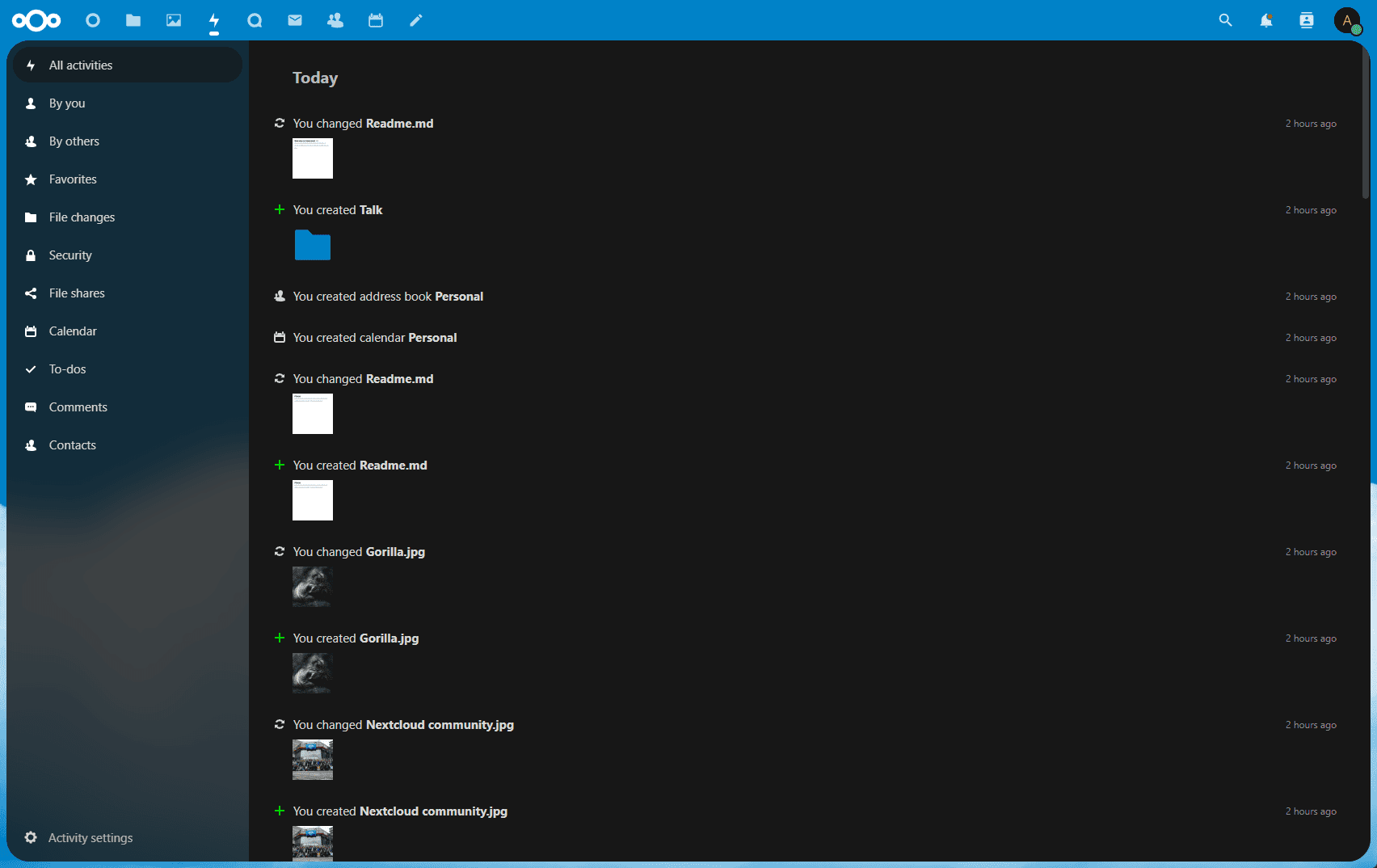The height and width of the screenshot is (868, 1377).
Task: Click the gear icon beside Activity settings
Action: (x=31, y=837)
